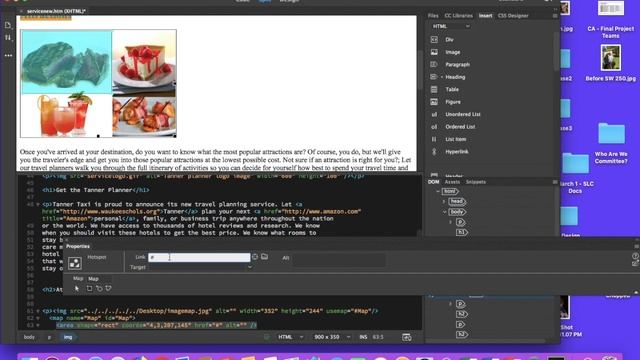Expand the first p node under body
Screen dimensions: 640x360
(451, 222)
